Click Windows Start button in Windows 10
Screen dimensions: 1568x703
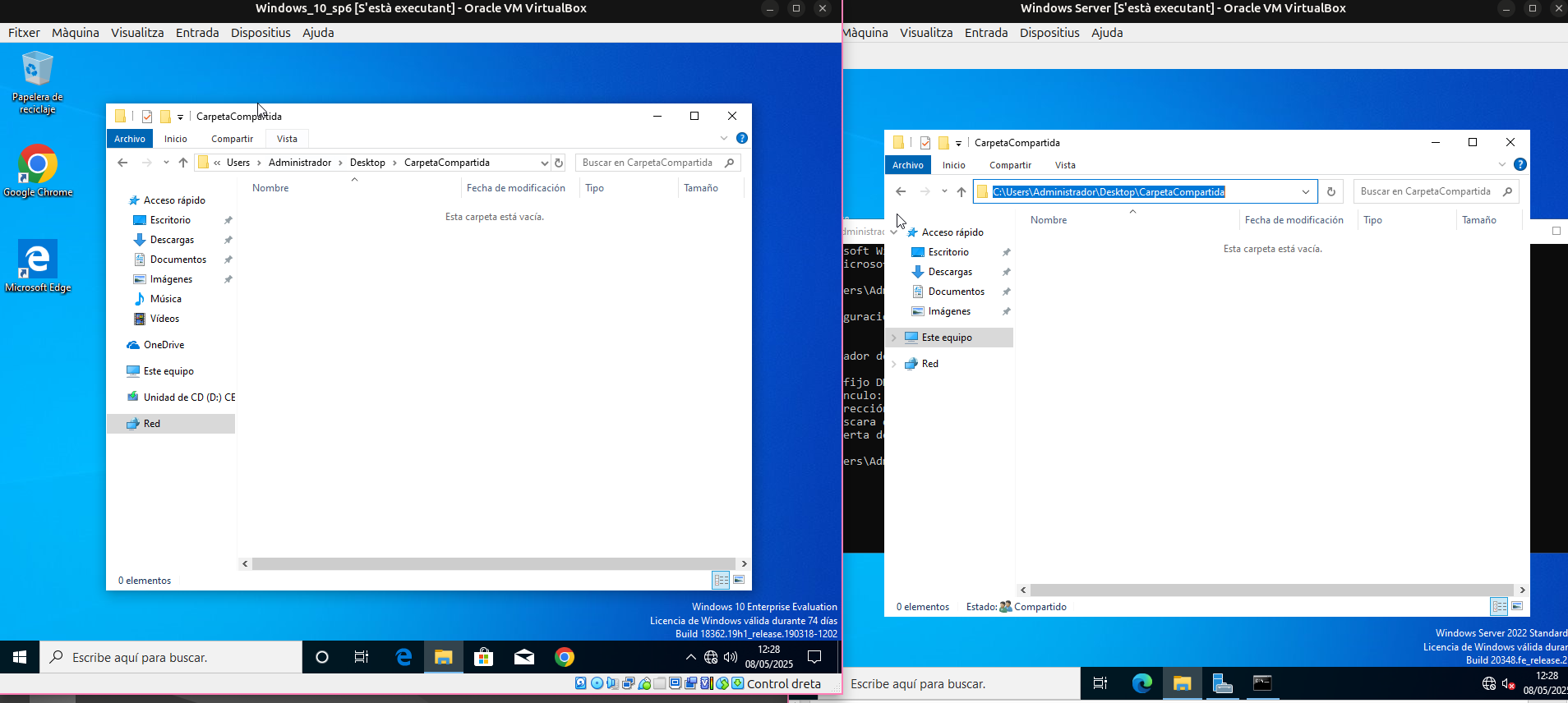(x=20, y=657)
